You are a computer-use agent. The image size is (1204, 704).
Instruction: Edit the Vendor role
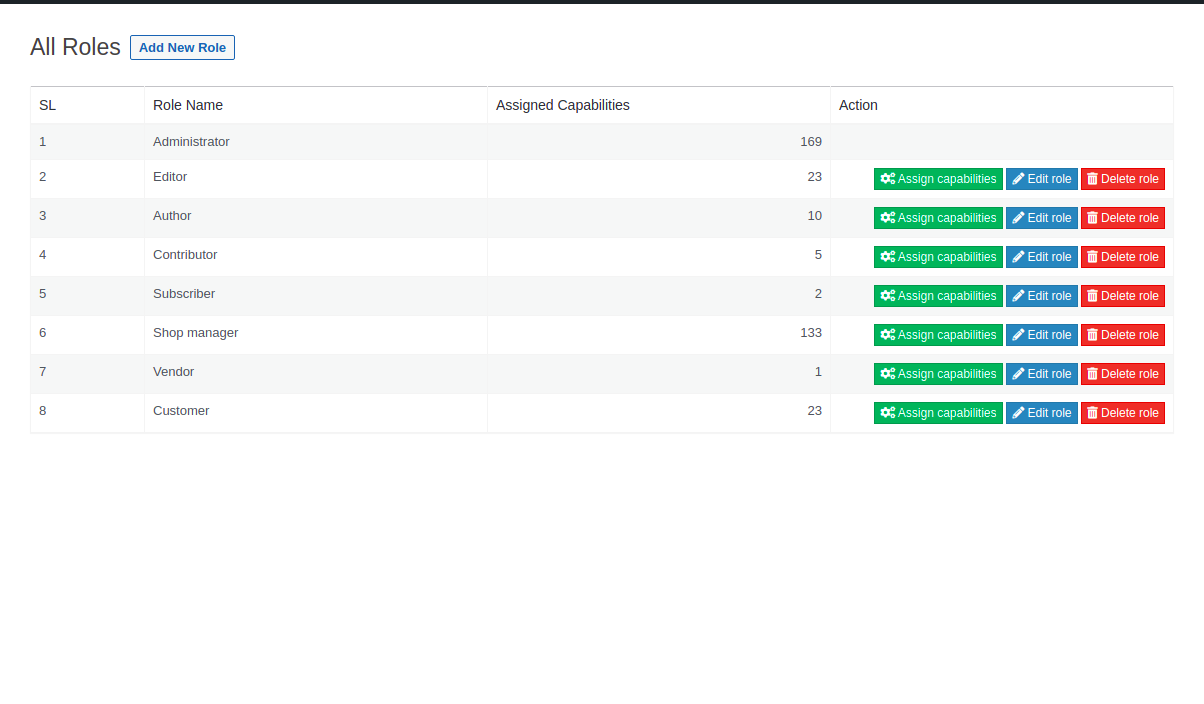point(1042,374)
